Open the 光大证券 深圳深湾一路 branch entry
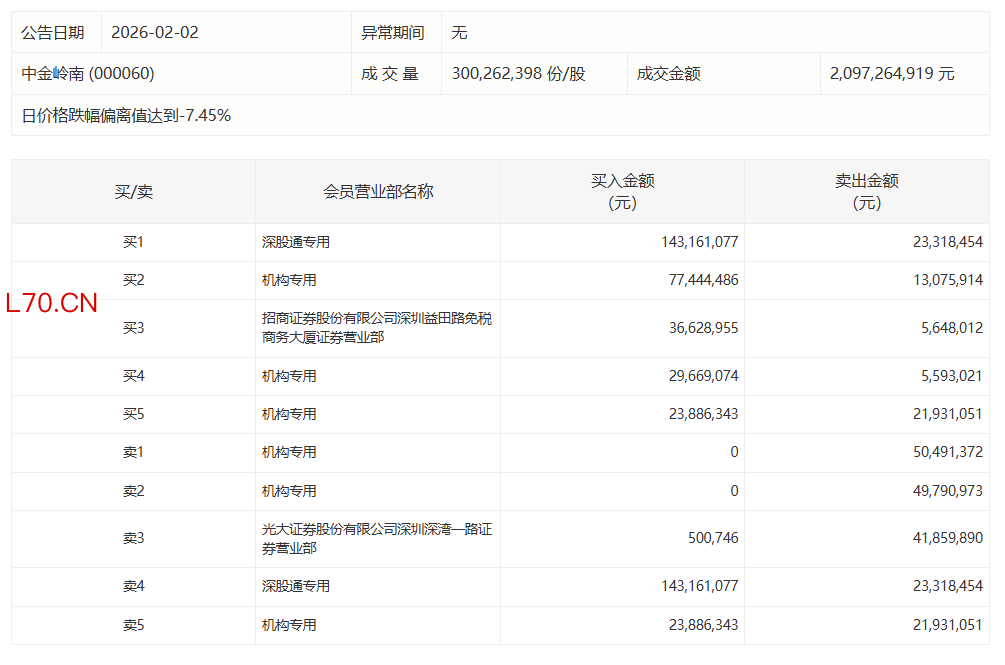Image resolution: width=1005 pixels, height=665 pixels. 376,538
